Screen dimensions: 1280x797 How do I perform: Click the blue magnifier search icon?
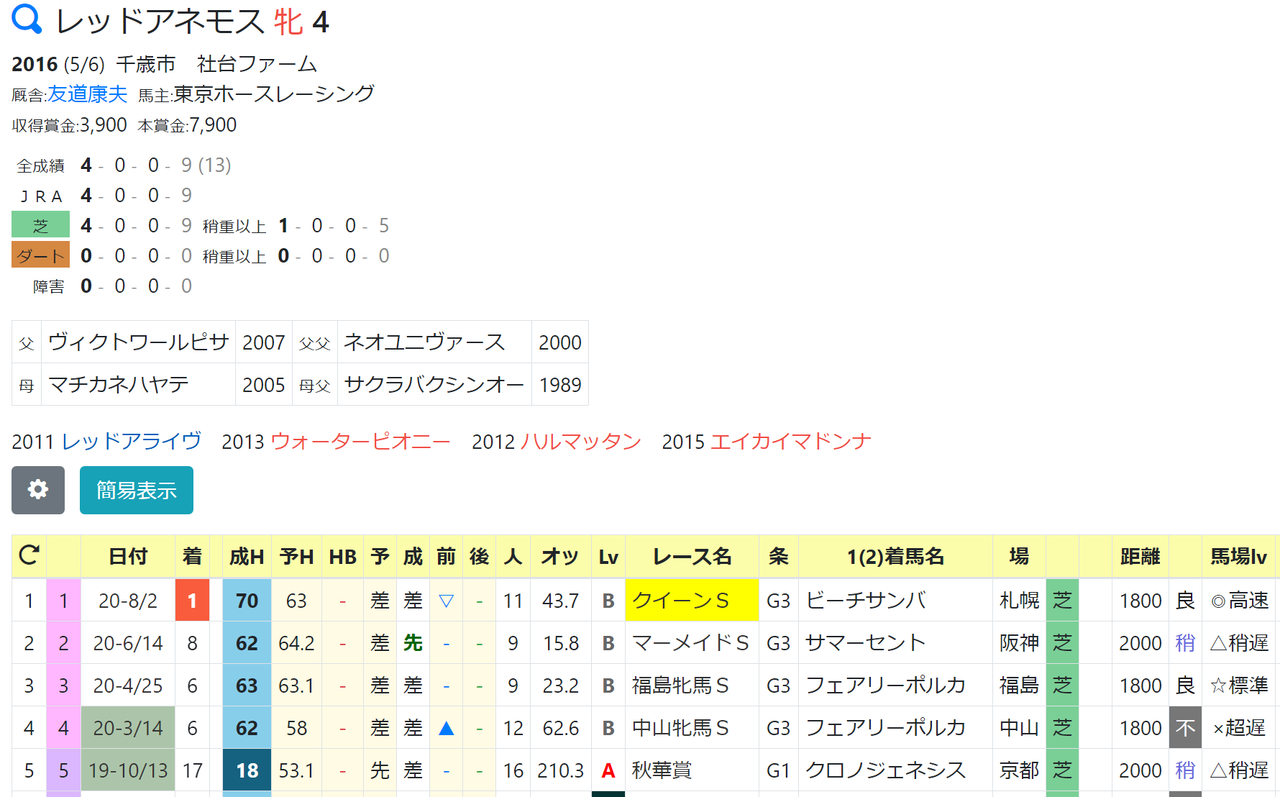27,20
